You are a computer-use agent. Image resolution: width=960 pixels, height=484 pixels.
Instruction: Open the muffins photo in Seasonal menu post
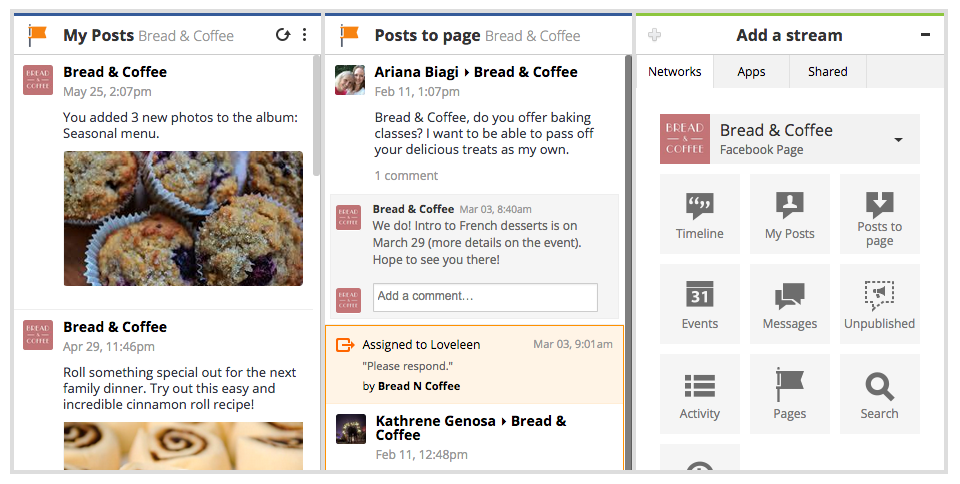click(x=183, y=218)
